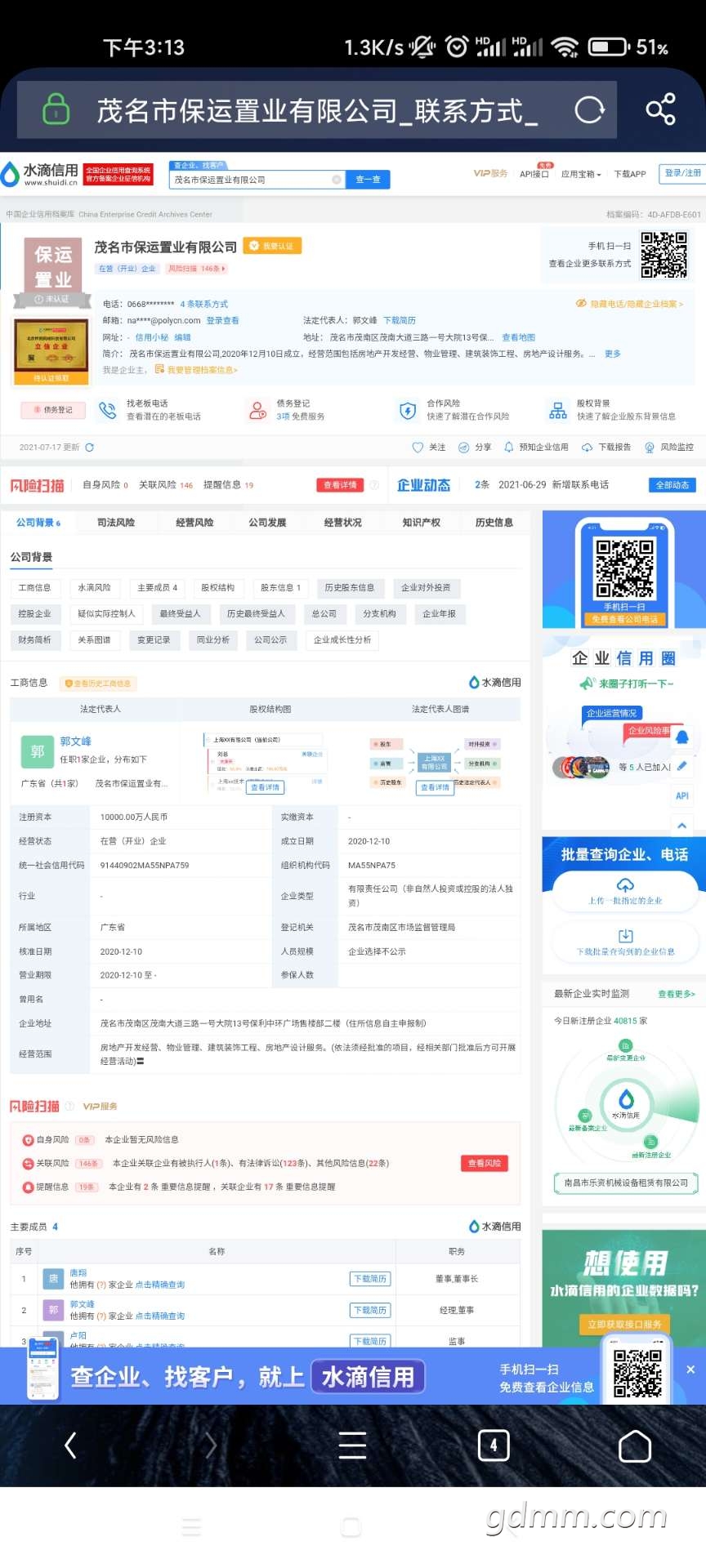Select the 疑似实际控制人 tag
This screenshot has width=706, height=1568.
click(106, 614)
